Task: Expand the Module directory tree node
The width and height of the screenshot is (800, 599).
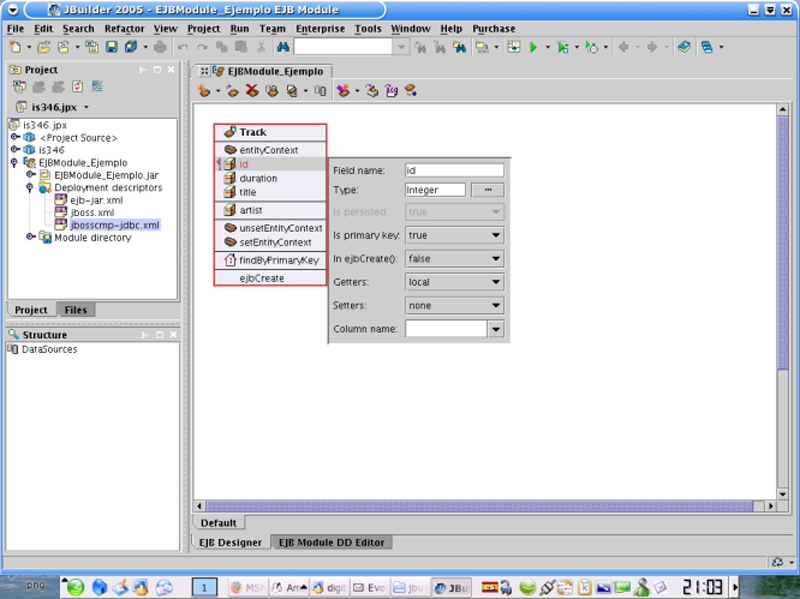Action: pyautogui.click(x=31, y=238)
